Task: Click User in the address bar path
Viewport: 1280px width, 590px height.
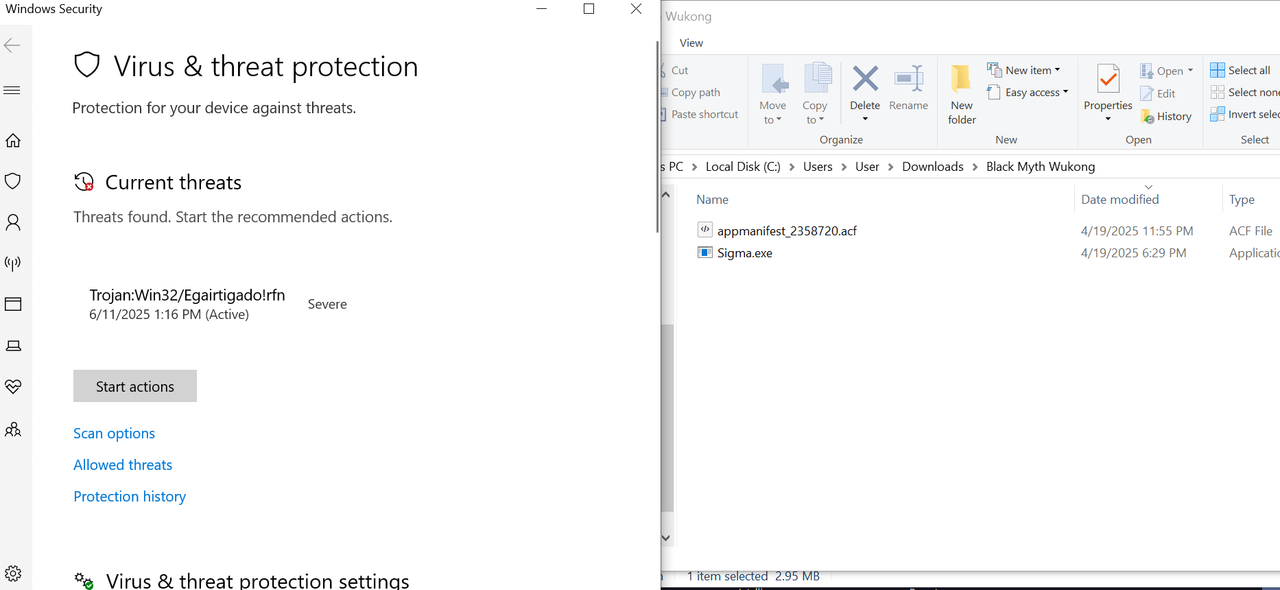Action: 867,167
